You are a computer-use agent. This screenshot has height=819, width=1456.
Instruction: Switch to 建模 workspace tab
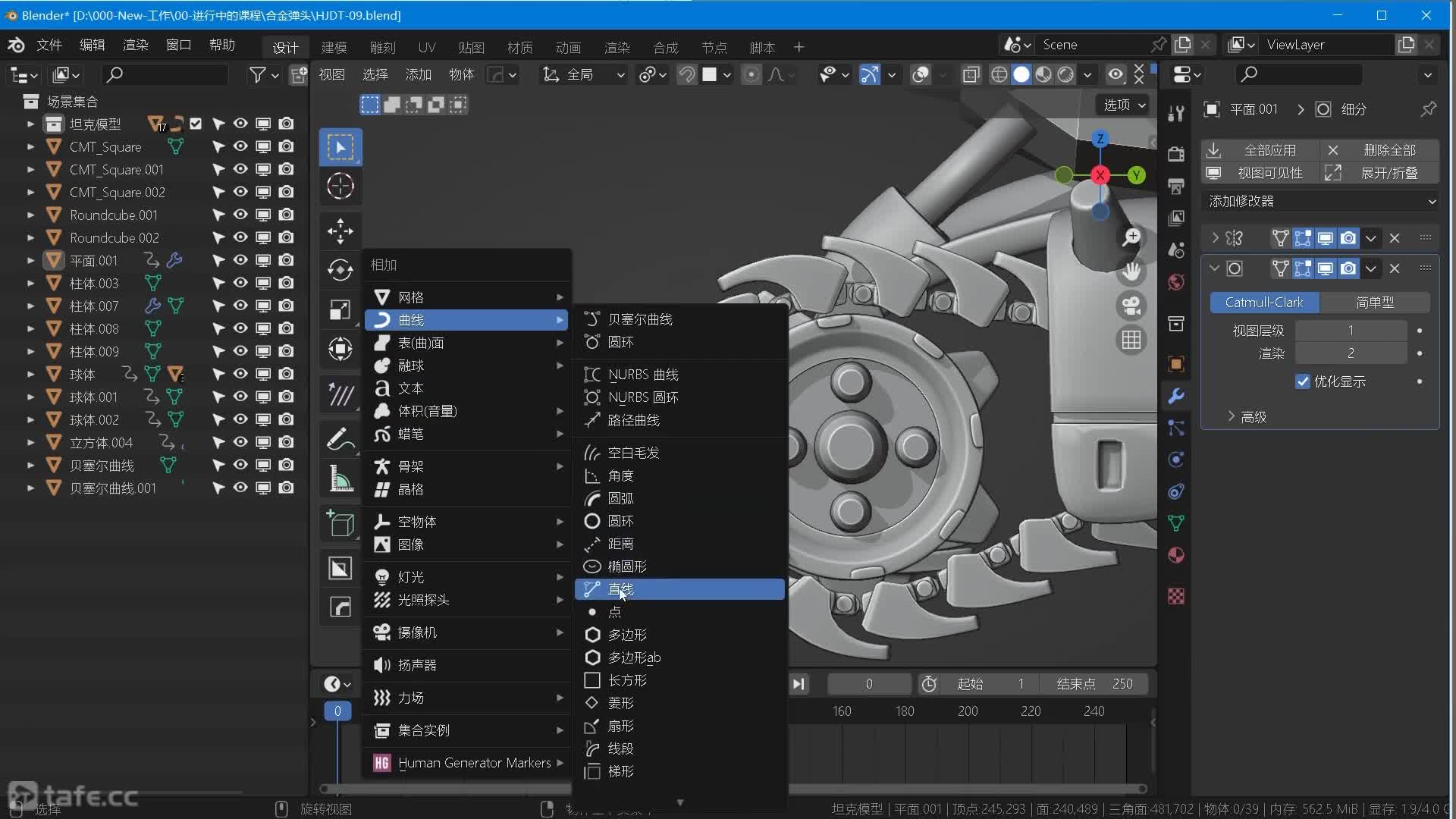(x=334, y=47)
